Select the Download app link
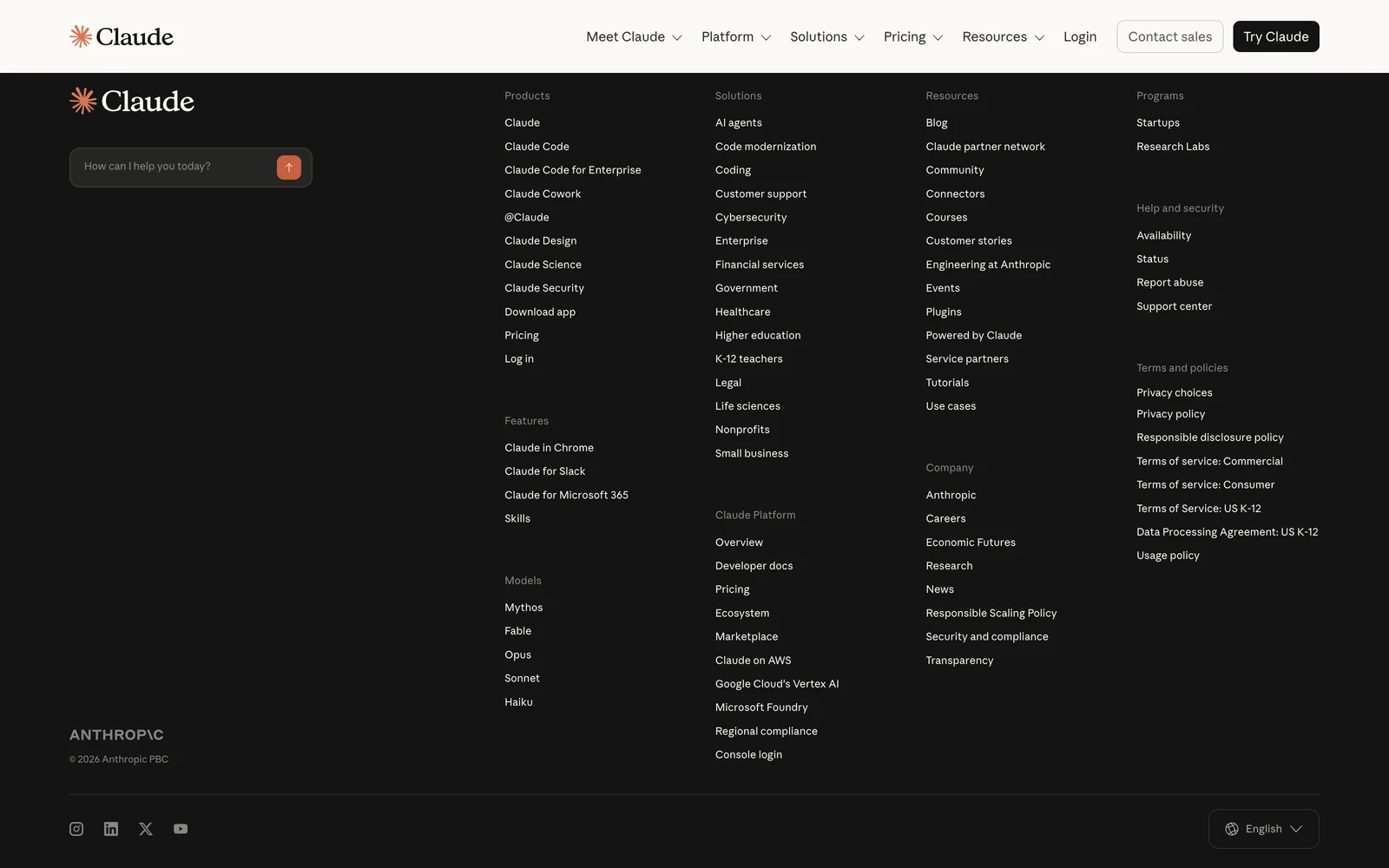This screenshot has height=868, width=1389. click(540, 312)
